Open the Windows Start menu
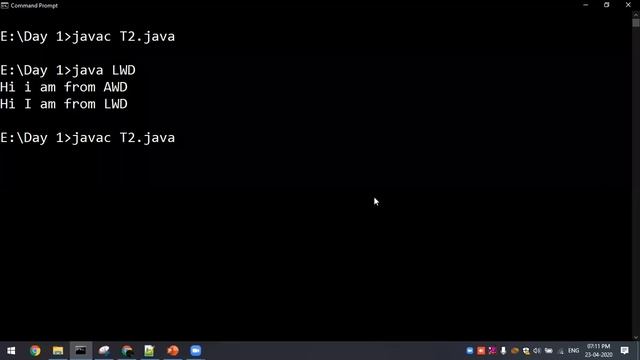 point(11,351)
